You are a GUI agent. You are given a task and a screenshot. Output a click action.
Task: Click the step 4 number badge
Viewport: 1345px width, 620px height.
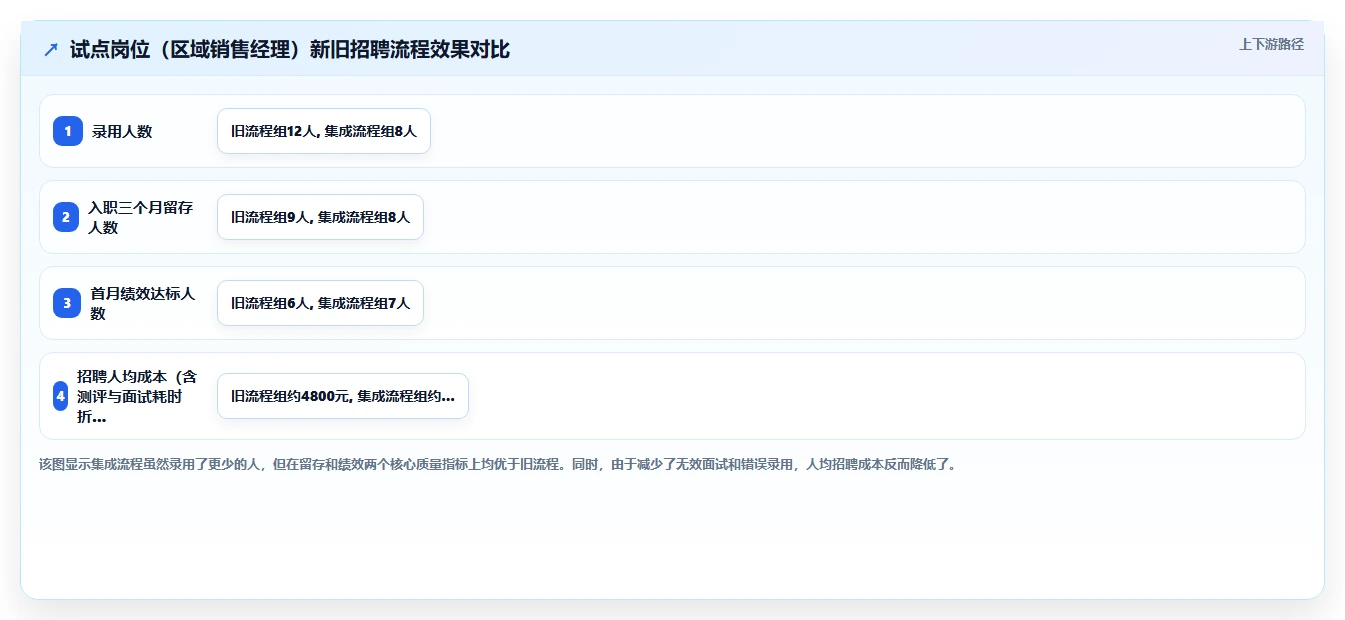click(x=61, y=396)
